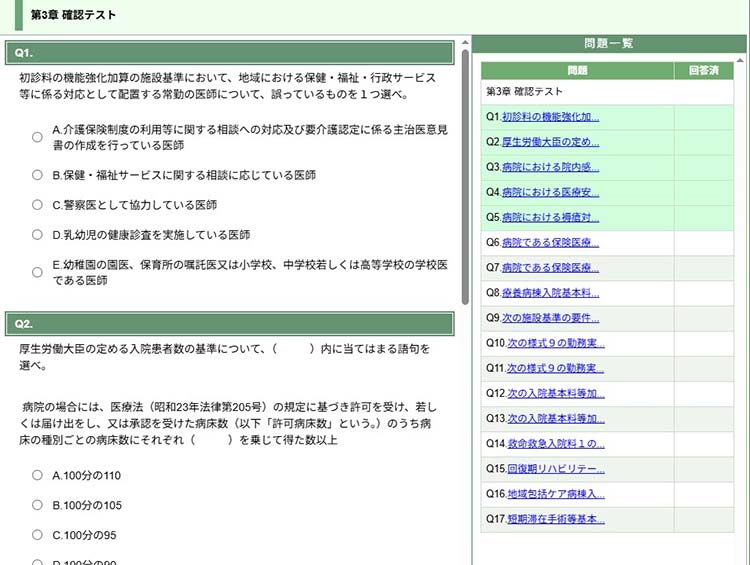Navigate to Q8 療養病棟入院基本料 link
Screen dimensions: 750x565
click(550, 293)
